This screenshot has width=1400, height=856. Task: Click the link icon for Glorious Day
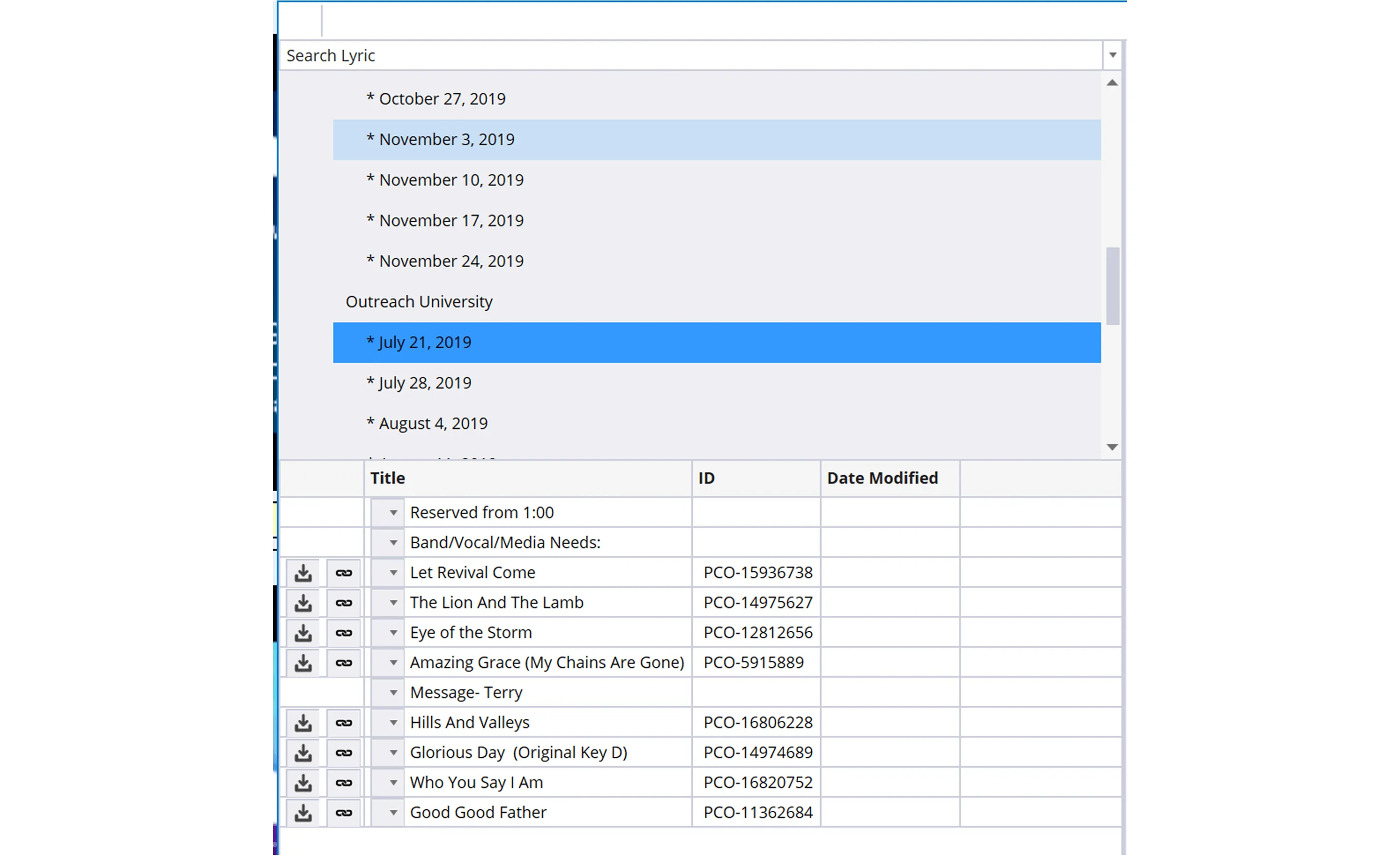click(x=344, y=752)
